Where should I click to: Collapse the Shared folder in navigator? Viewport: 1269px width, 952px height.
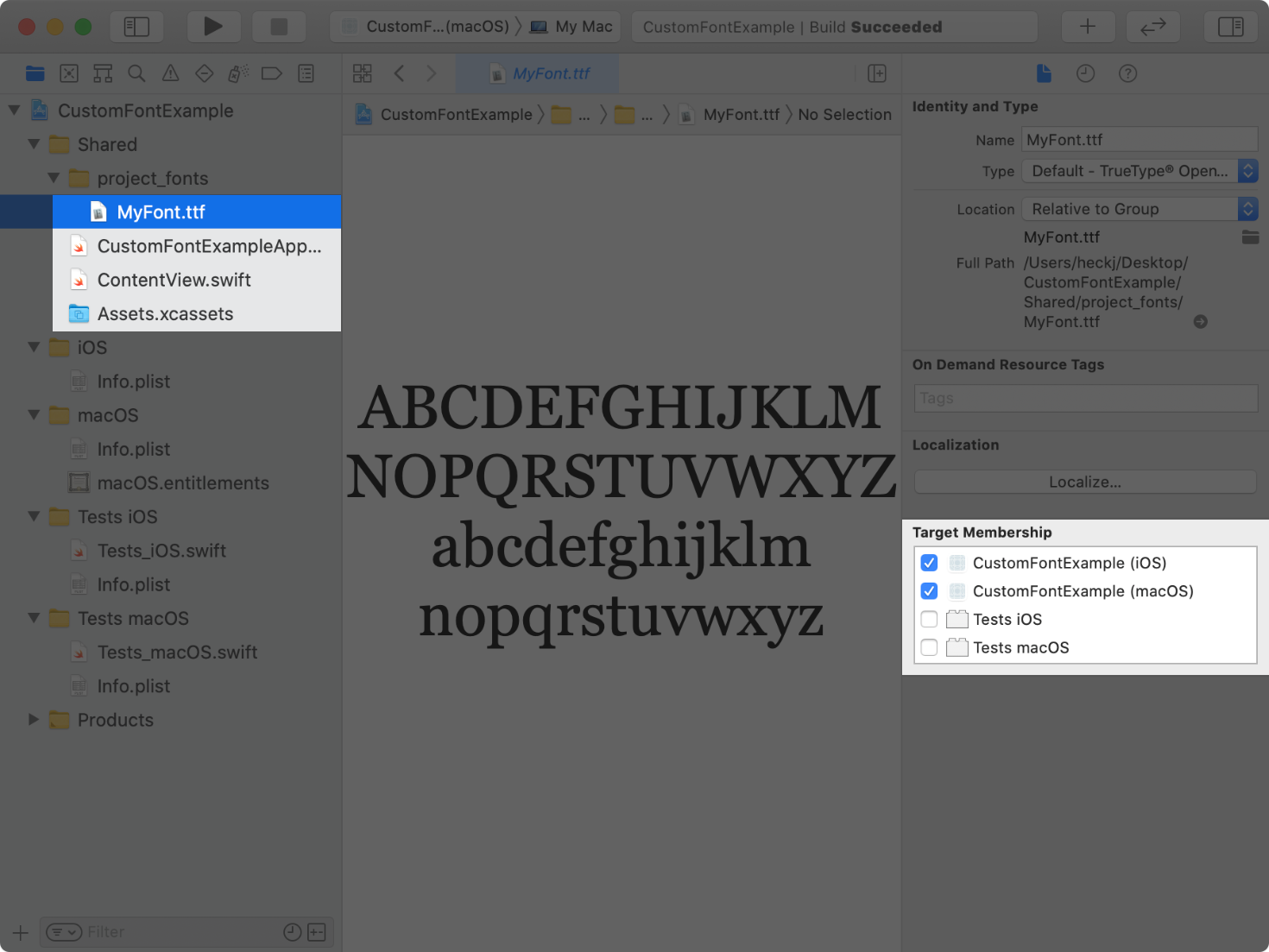coord(34,144)
